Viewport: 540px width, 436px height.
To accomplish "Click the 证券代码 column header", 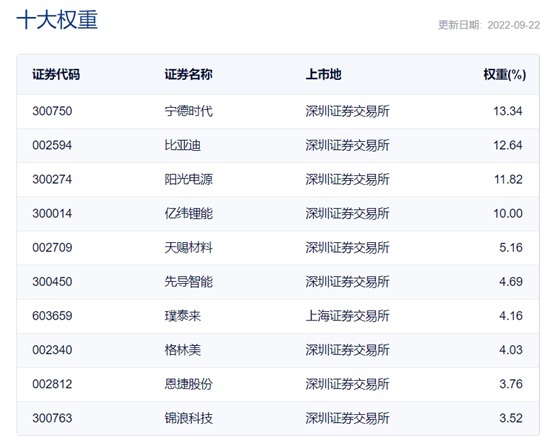I will (56, 74).
